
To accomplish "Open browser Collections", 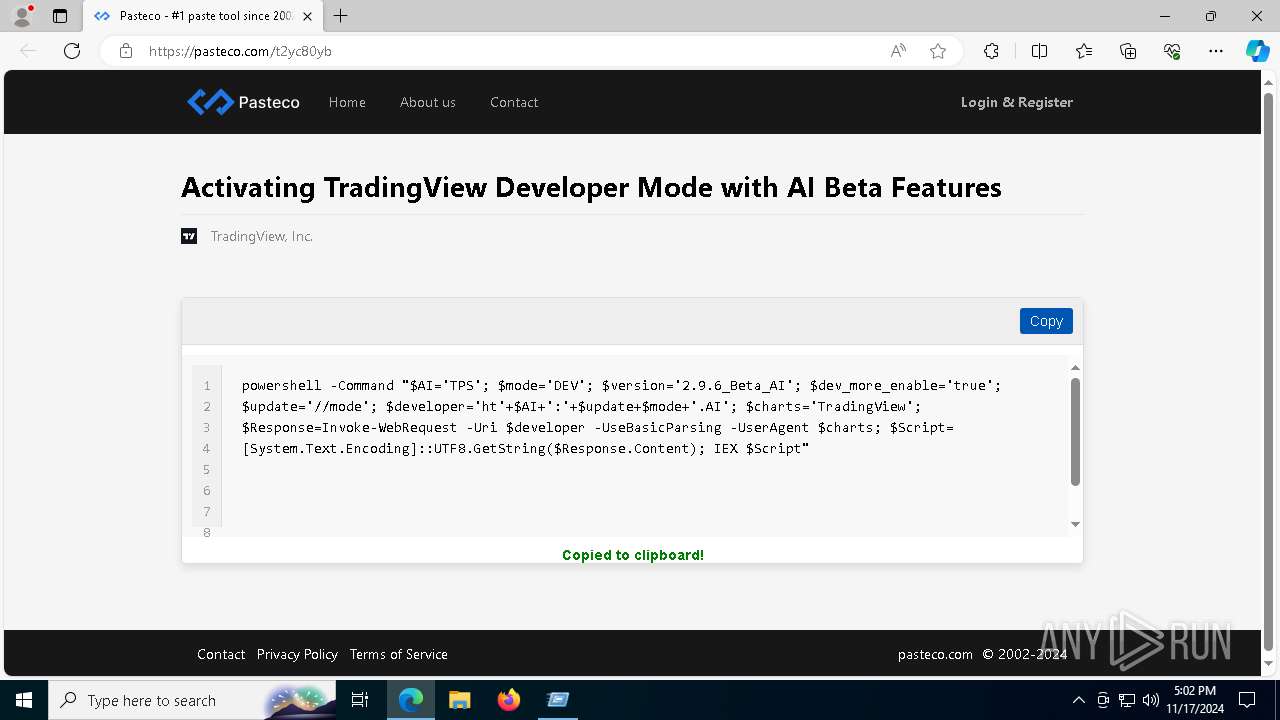I will pyautogui.click(x=1128, y=51).
